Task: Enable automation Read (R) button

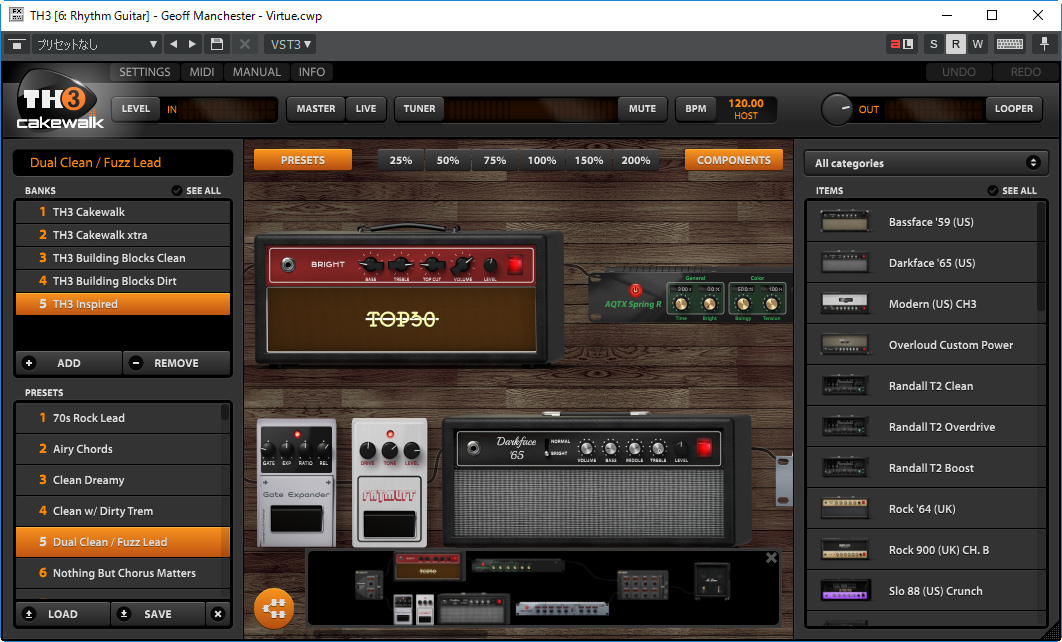Action: pyautogui.click(x=956, y=44)
